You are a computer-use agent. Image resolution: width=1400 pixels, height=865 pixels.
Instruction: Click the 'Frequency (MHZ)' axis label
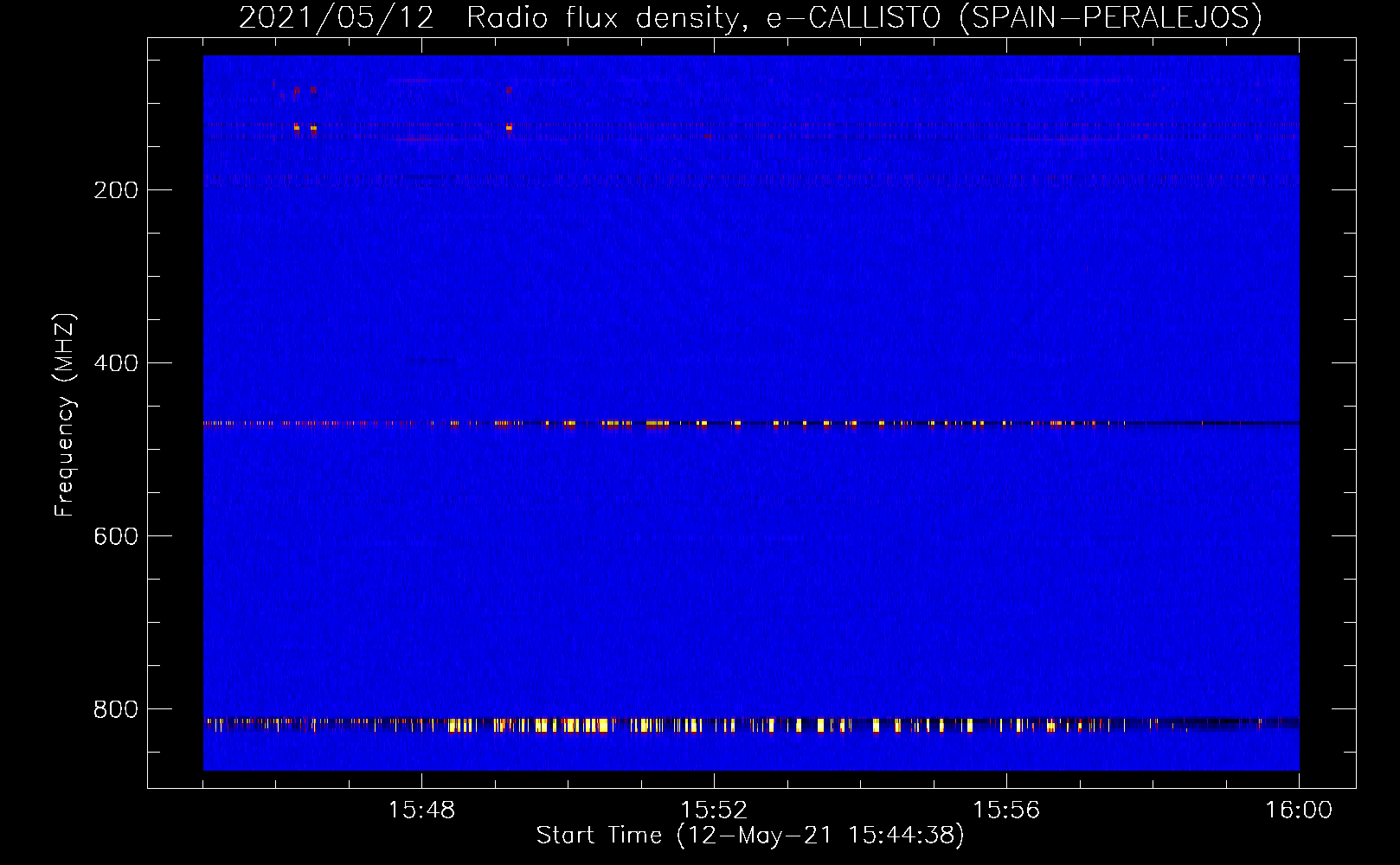point(65,414)
